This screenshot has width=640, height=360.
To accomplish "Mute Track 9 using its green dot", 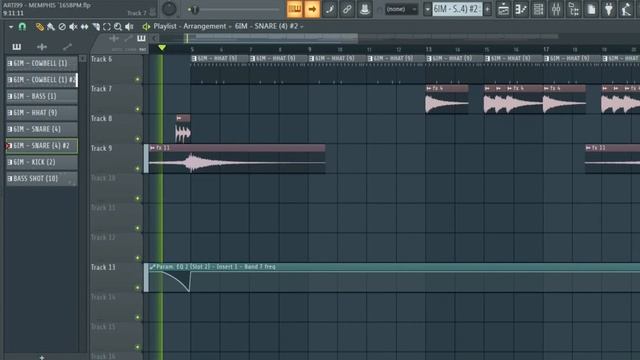I will coord(138,169).
